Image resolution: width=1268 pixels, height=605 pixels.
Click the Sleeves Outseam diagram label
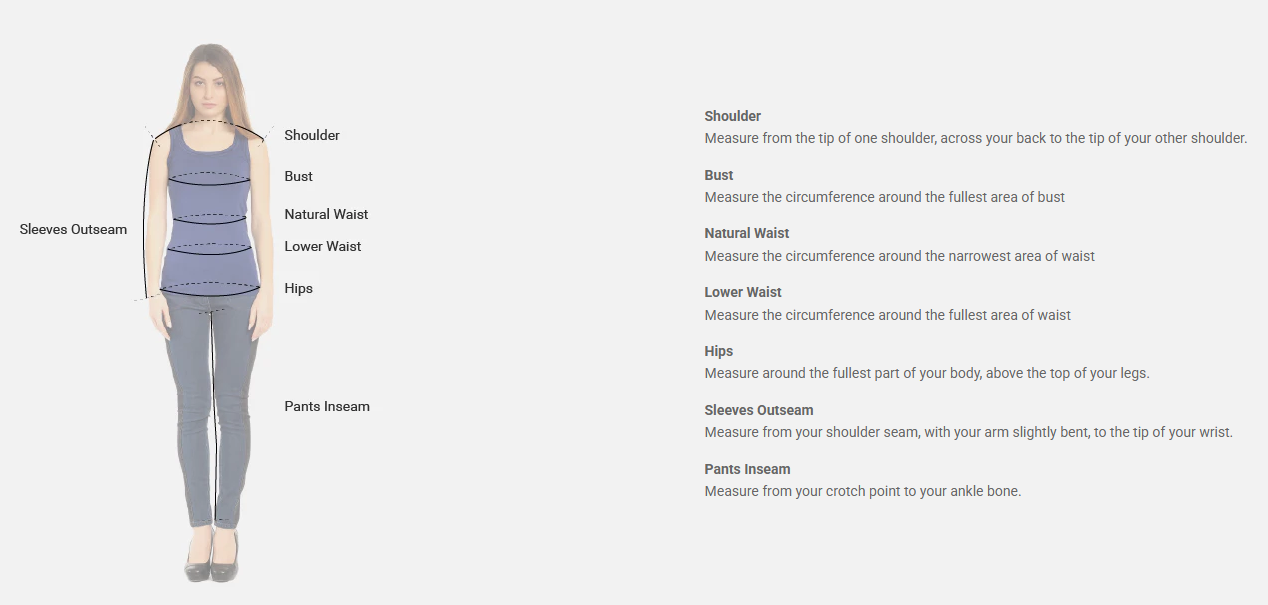tap(74, 229)
